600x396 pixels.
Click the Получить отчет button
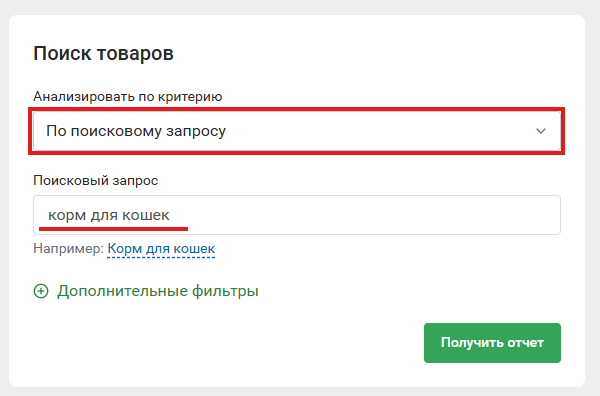click(x=492, y=343)
